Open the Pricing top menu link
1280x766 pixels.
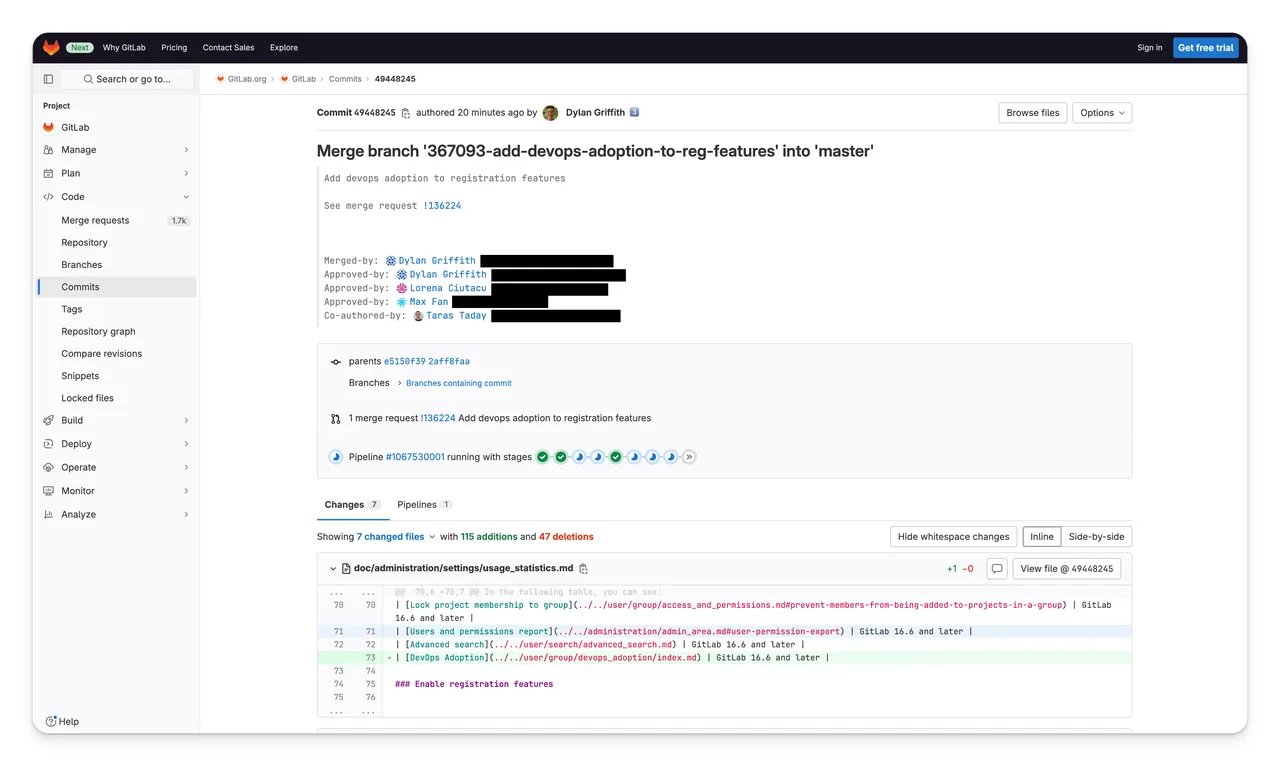point(174,47)
